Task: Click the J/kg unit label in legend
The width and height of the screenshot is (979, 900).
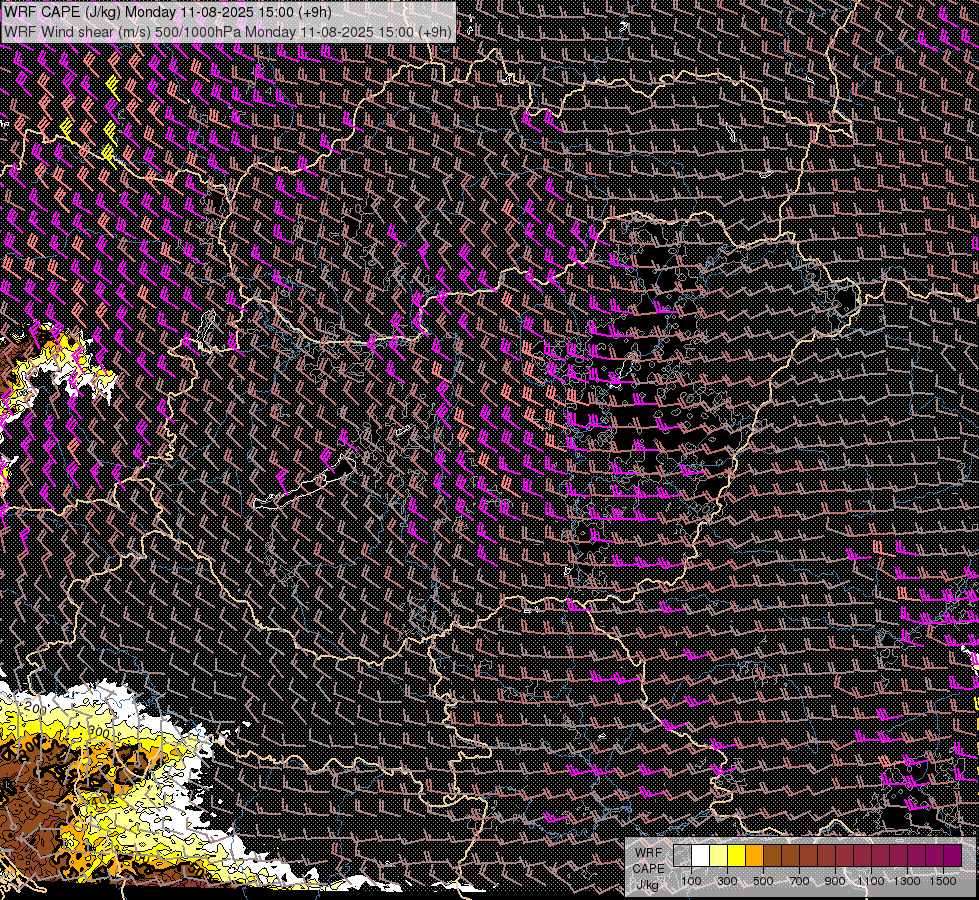Action: click(x=647, y=885)
